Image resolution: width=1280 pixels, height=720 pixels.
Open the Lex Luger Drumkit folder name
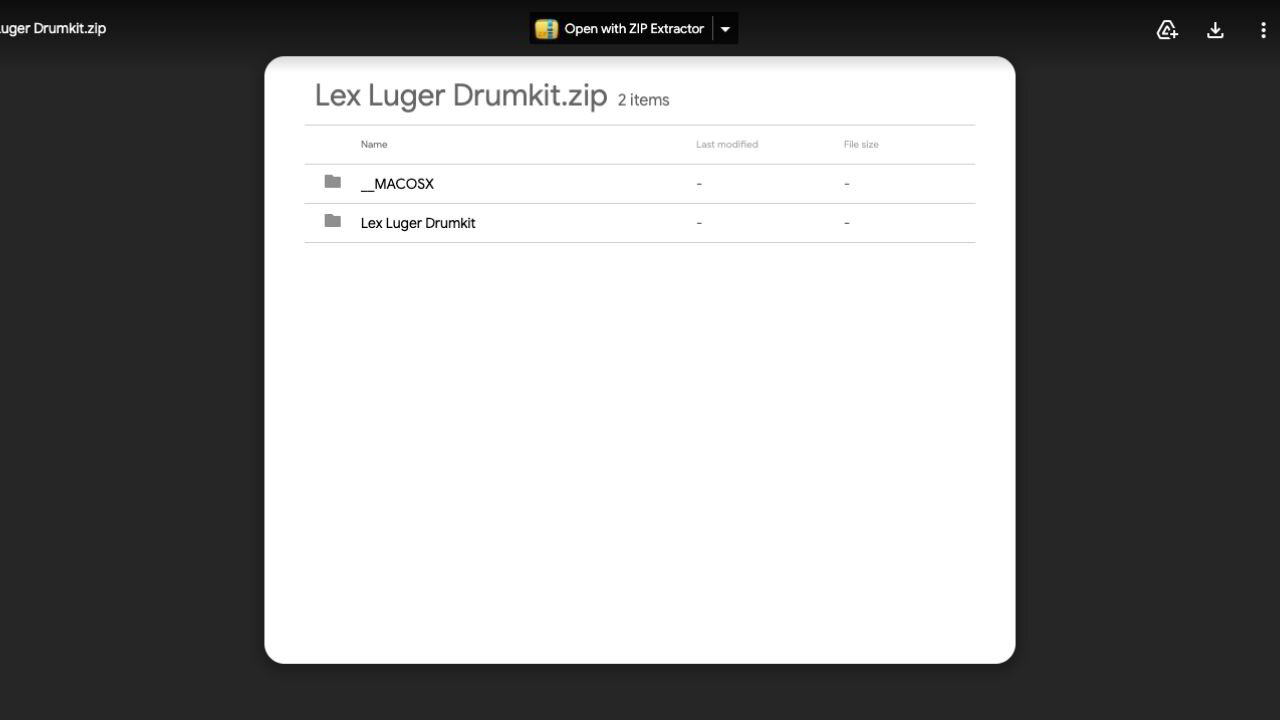[x=418, y=223]
